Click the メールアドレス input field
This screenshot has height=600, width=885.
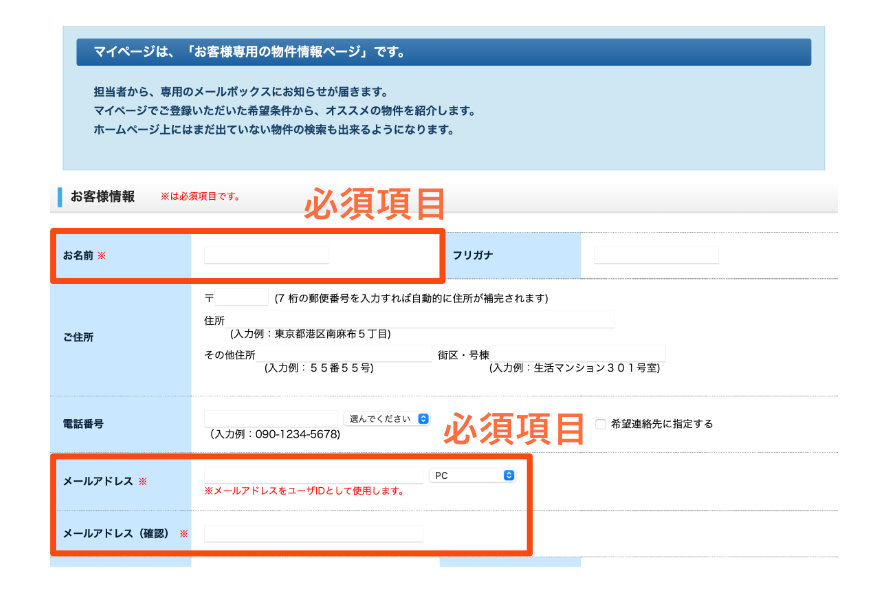pos(313,475)
